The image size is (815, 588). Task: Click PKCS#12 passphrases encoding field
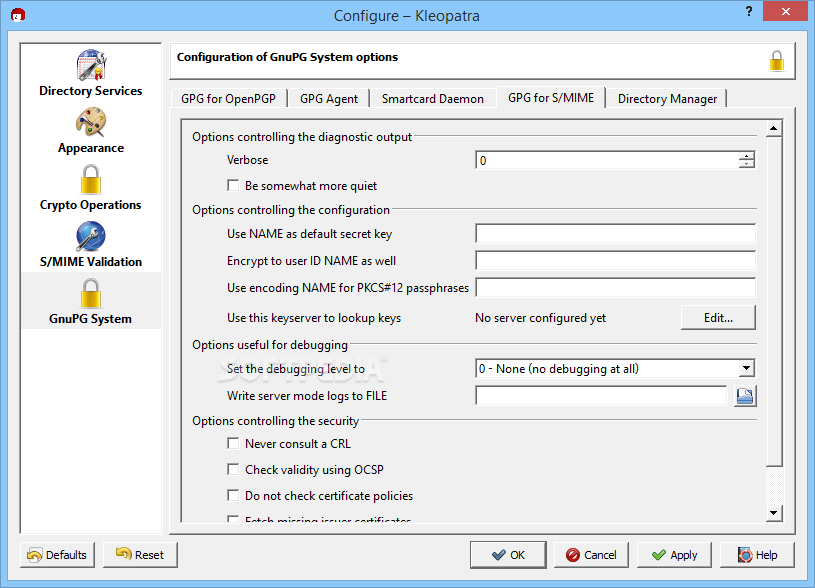coord(615,288)
